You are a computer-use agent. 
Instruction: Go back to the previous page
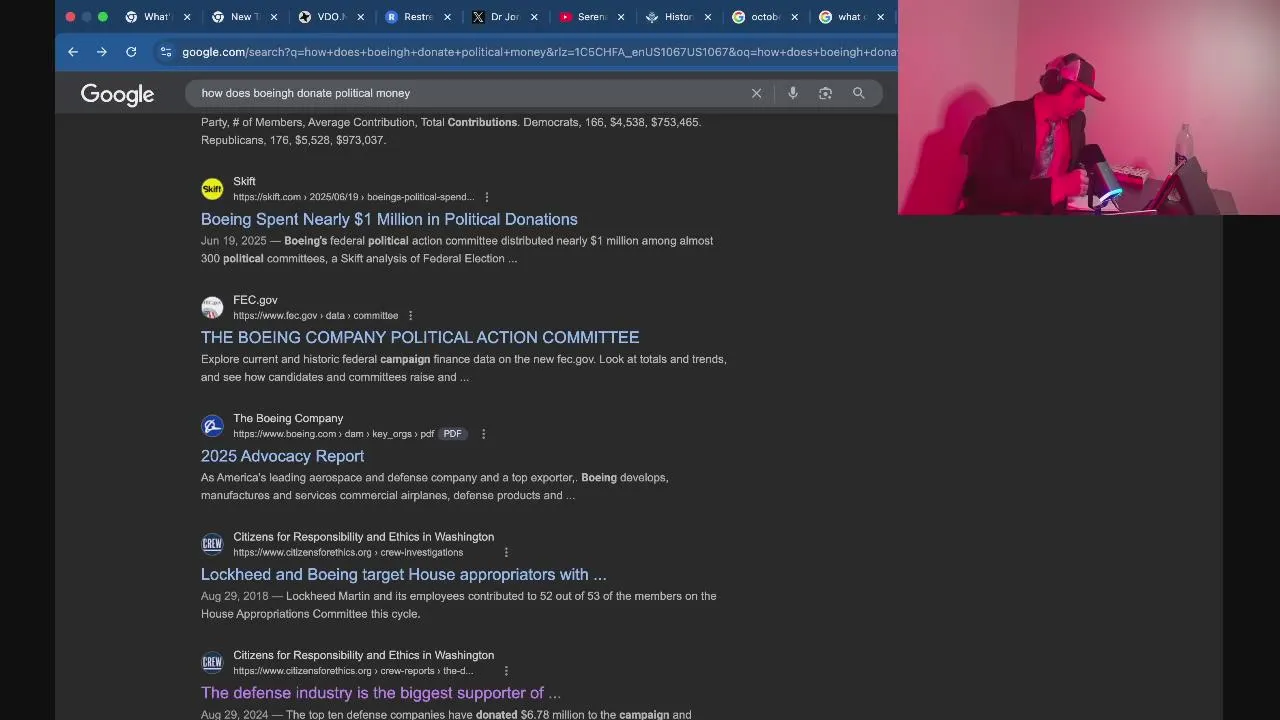pos(73,52)
